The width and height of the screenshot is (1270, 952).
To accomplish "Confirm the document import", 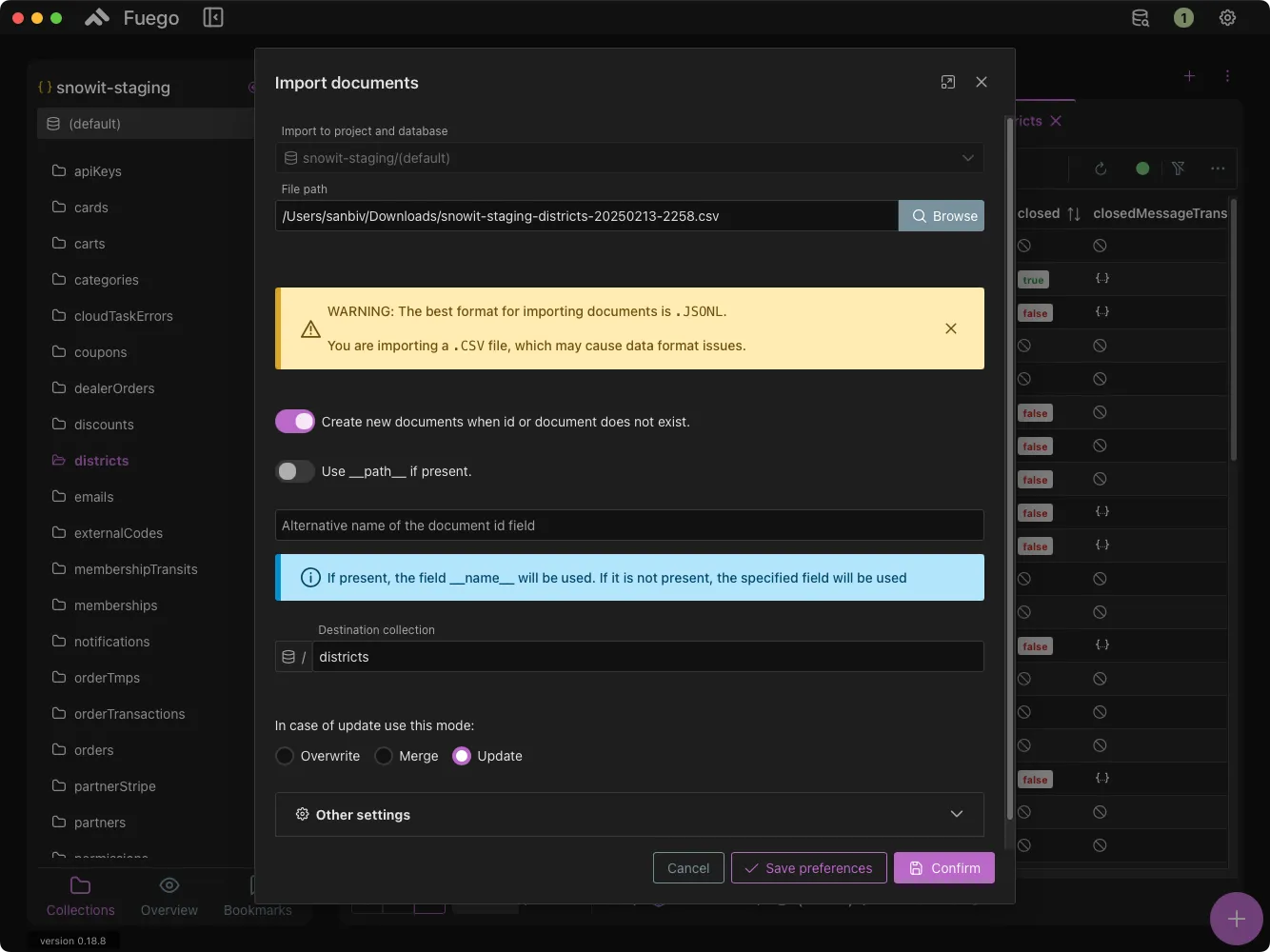I will 943,867.
